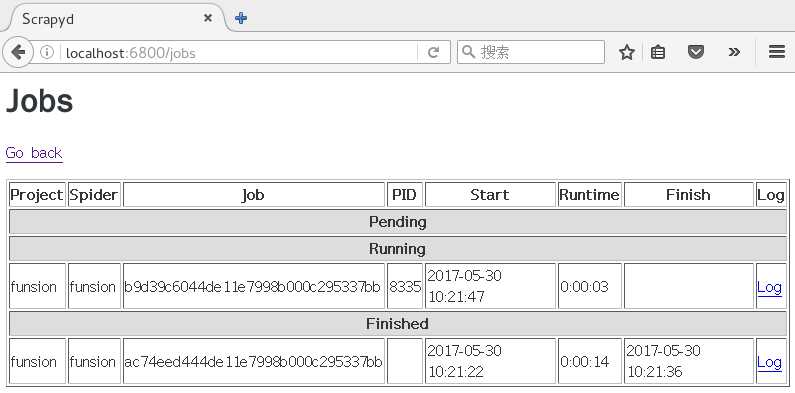795x393 pixels.
Task: Follow the Go back link
Action: pos(34,153)
